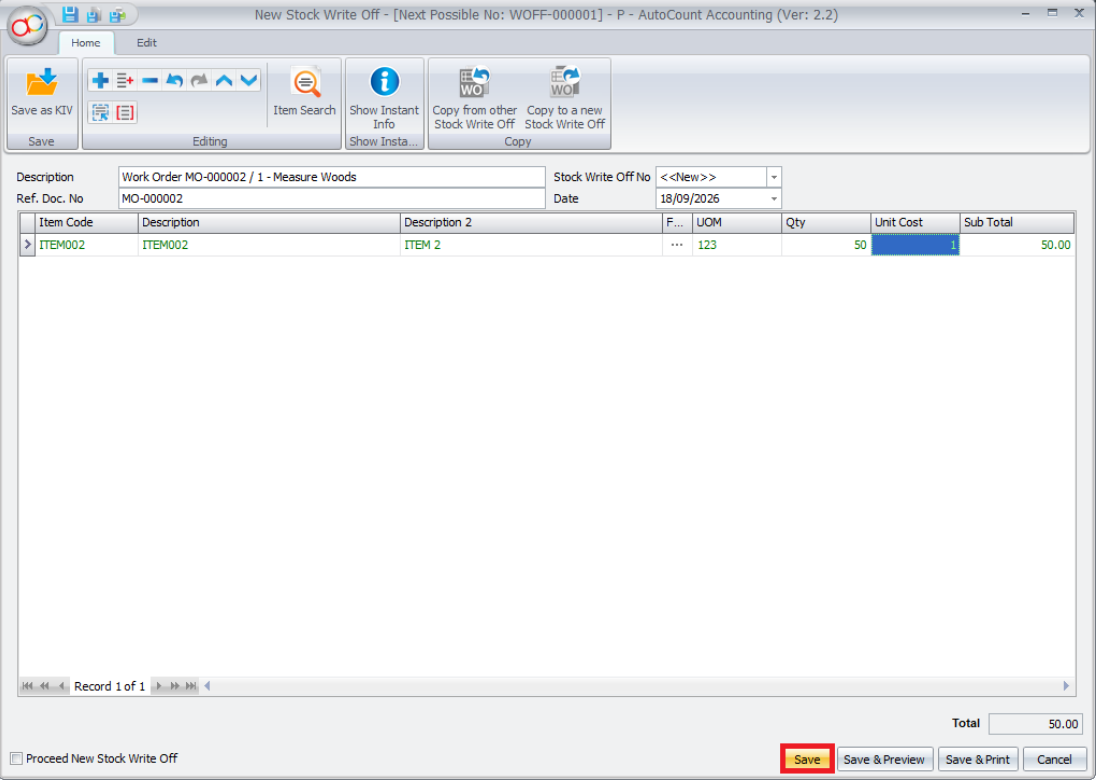Switch to the Edit ribbon tab
This screenshot has height=780, width=1100.
click(x=146, y=43)
